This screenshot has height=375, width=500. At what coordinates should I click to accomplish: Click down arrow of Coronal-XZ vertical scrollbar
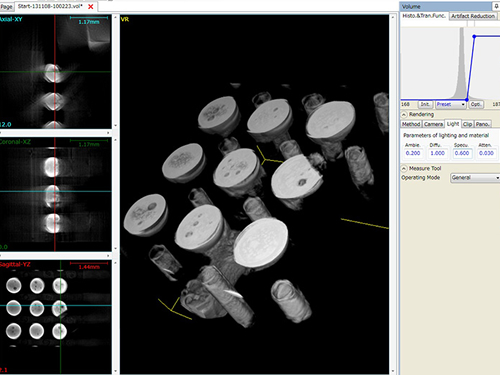click(116, 248)
